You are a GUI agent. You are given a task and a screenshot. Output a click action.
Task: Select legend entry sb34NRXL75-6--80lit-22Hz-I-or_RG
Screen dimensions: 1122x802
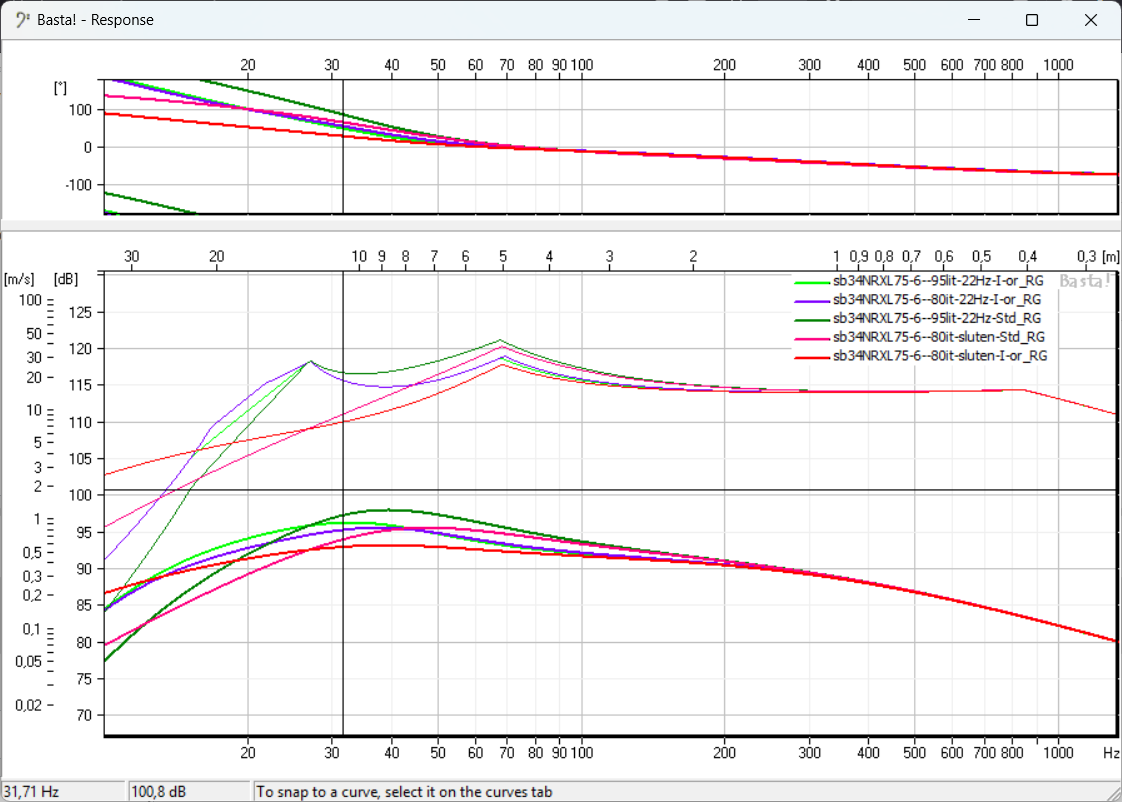point(938,299)
